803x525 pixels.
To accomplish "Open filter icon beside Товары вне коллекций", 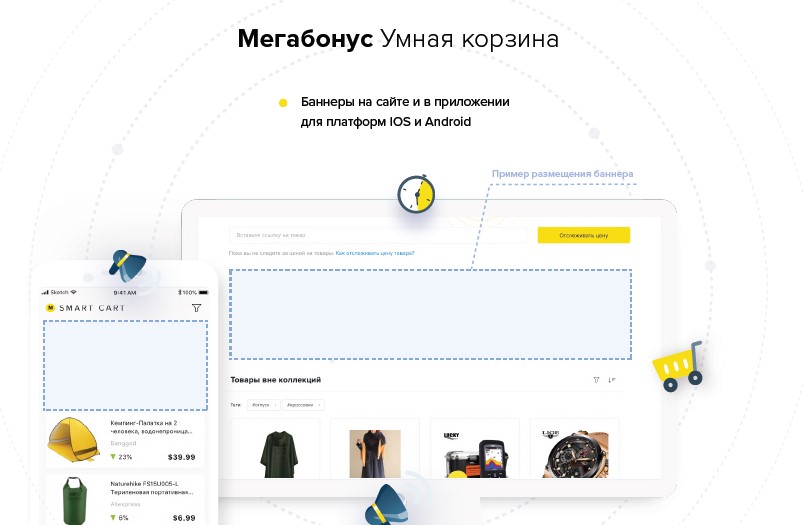I will 596,380.
